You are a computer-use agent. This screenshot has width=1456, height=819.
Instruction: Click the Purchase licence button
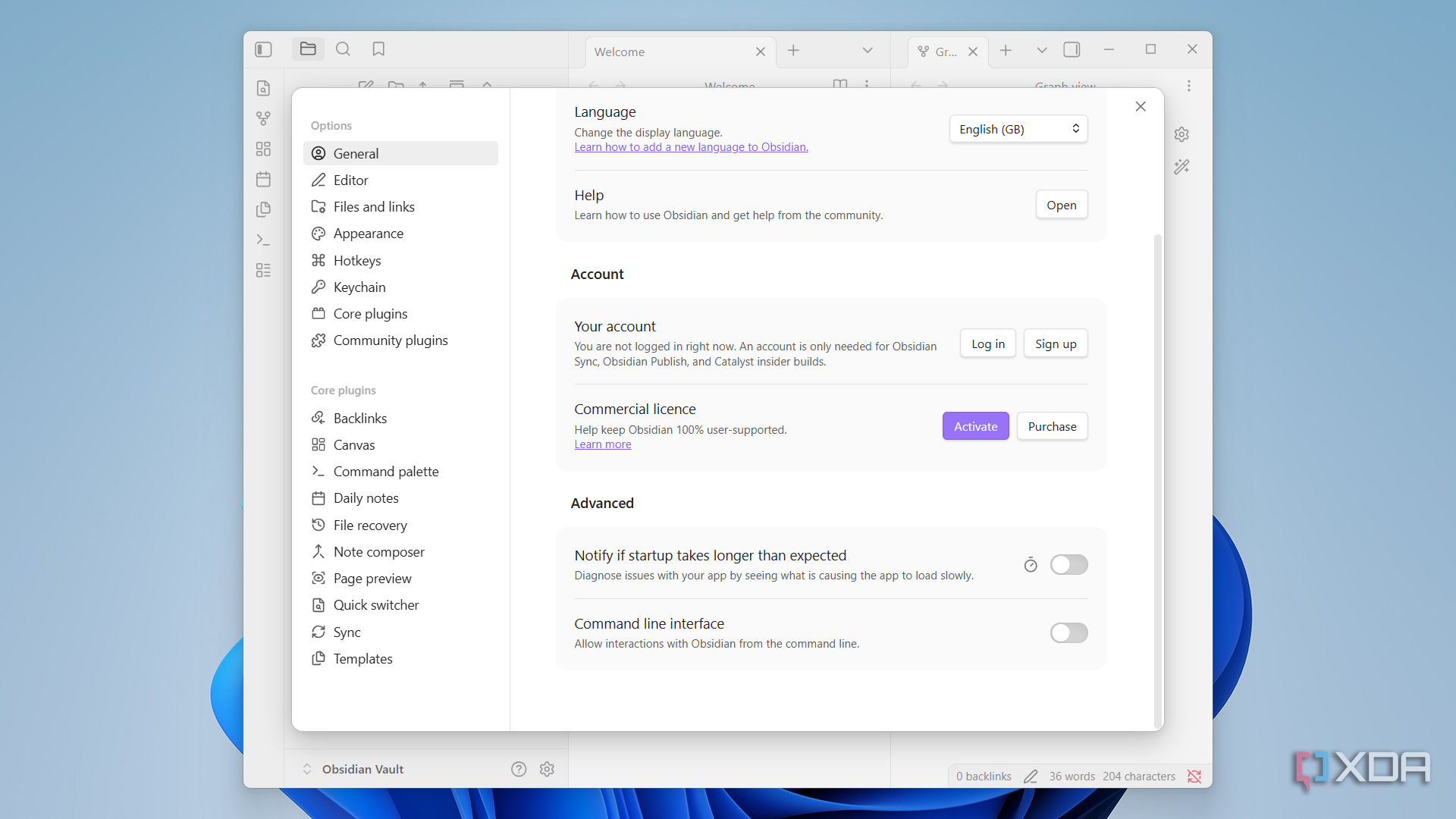tap(1052, 426)
